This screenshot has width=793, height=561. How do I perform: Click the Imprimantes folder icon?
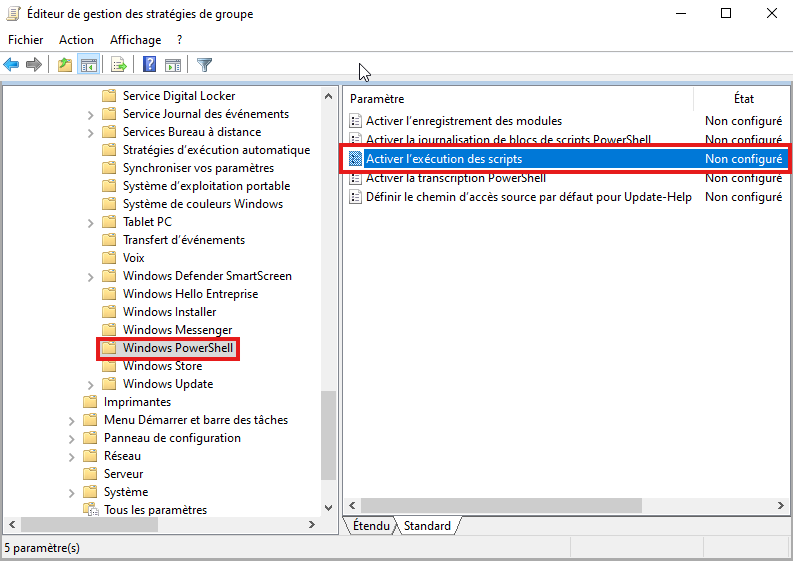click(90, 402)
